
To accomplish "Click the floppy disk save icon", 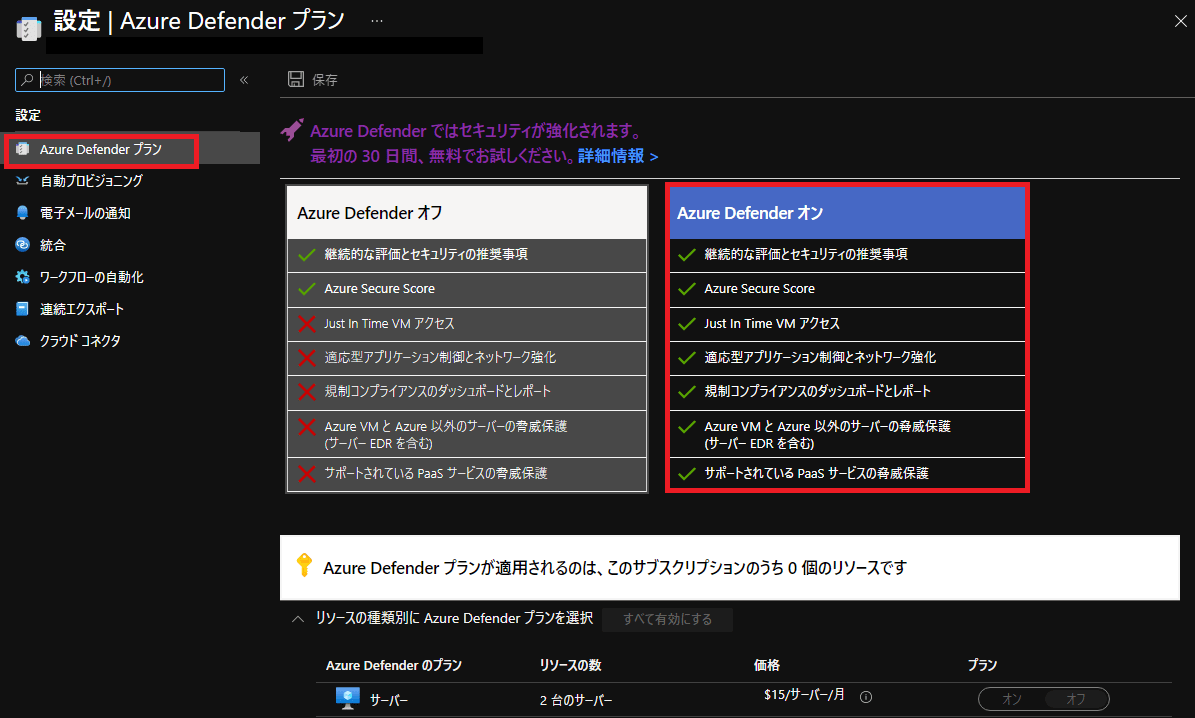I will 296,79.
